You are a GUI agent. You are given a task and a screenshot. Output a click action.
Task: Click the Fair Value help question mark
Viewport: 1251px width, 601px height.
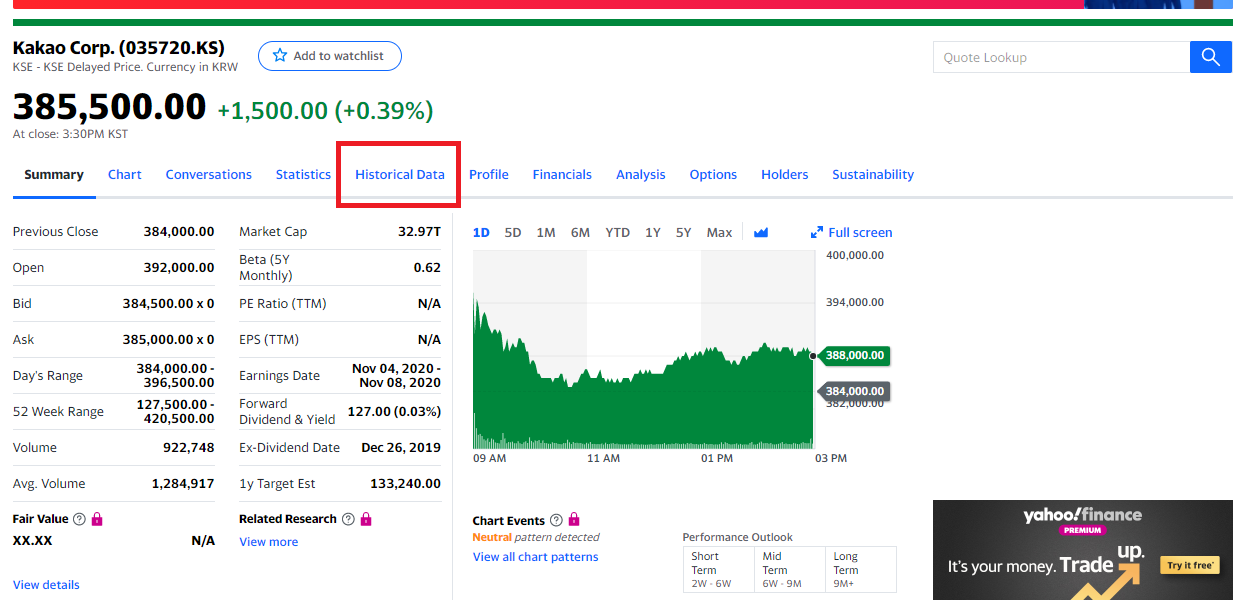click(79, 519)
